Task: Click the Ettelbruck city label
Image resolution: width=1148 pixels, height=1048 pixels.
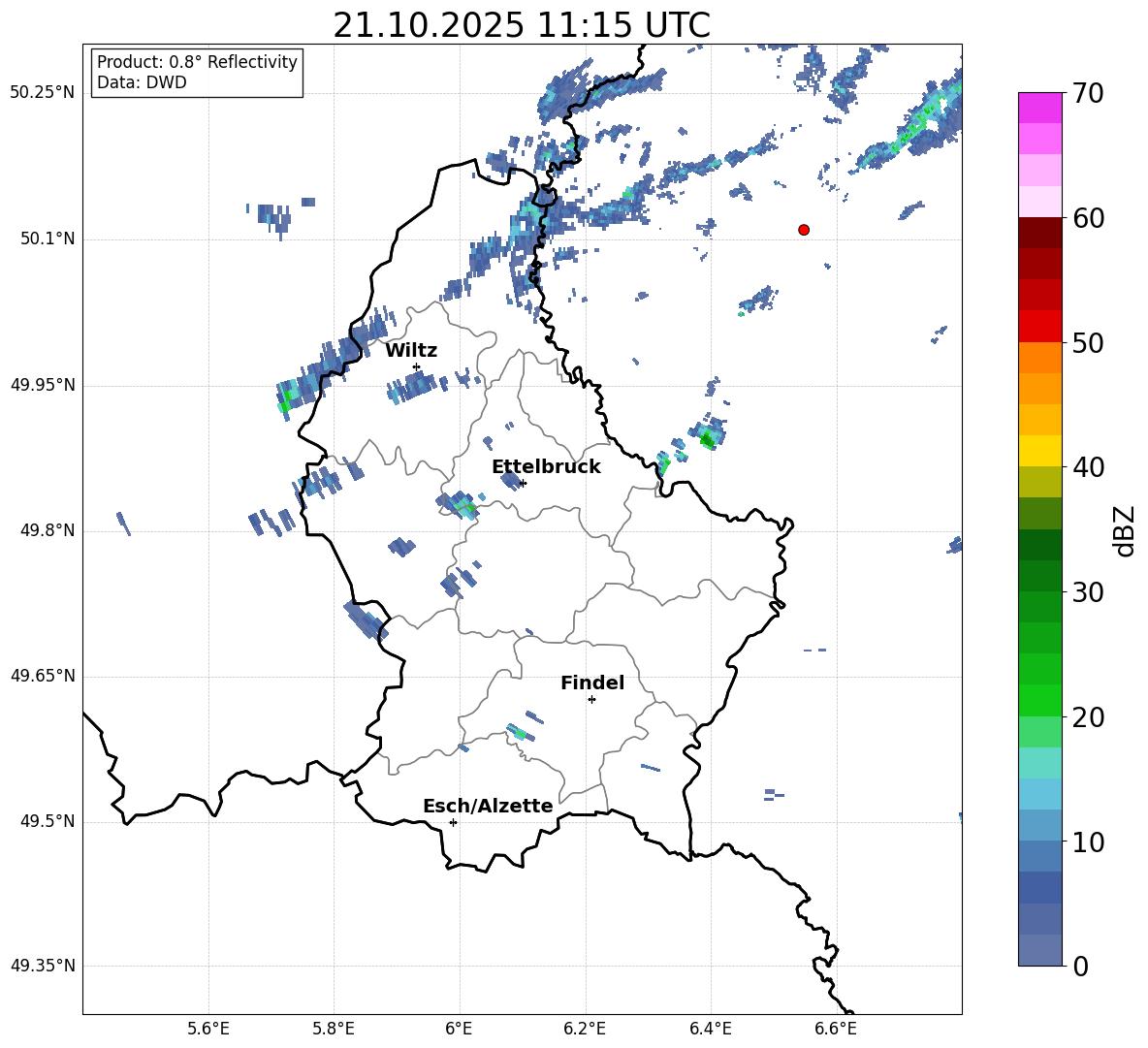Action: point(546,467)
